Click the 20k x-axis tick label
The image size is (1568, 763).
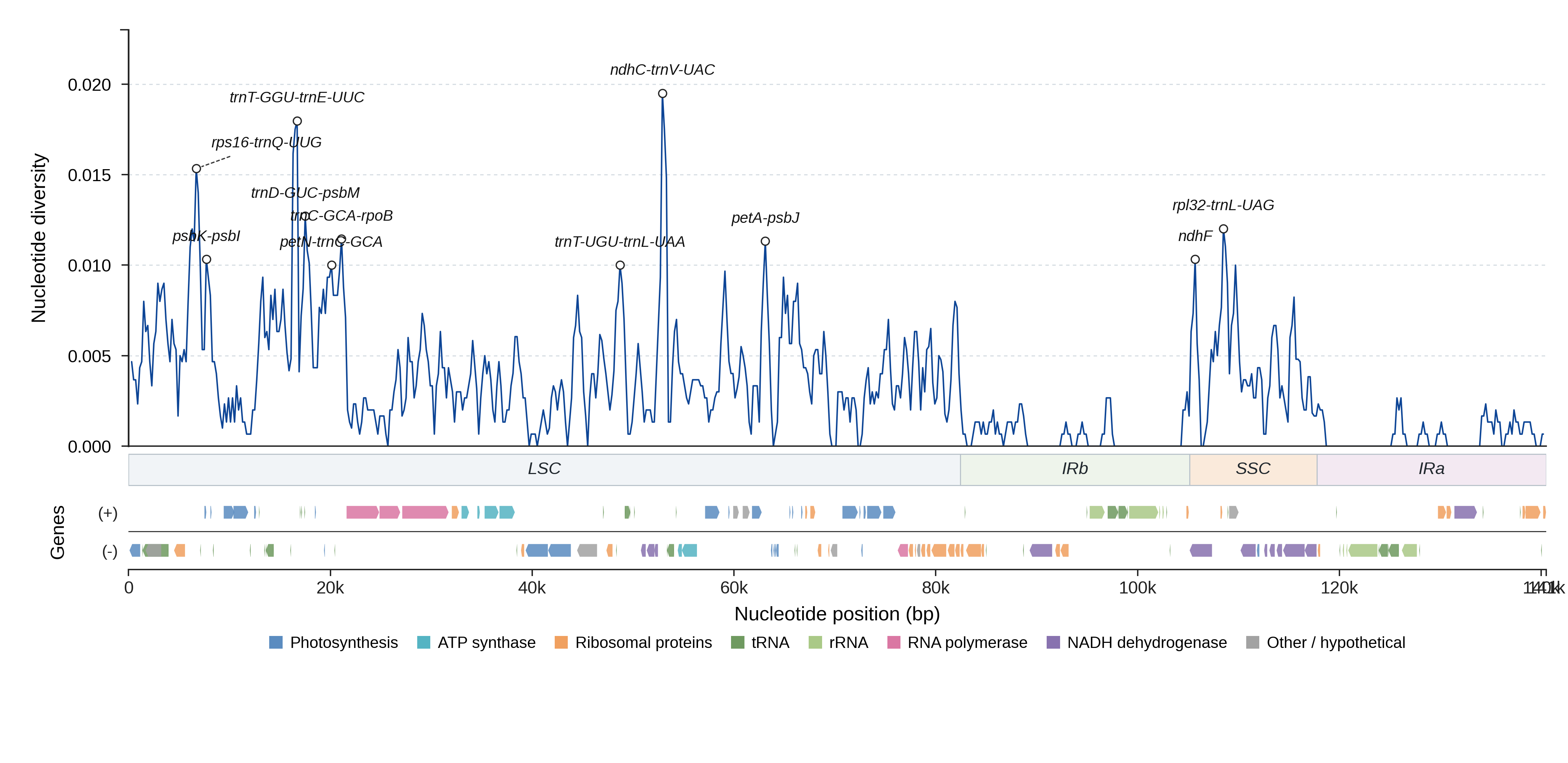[331, 588]
